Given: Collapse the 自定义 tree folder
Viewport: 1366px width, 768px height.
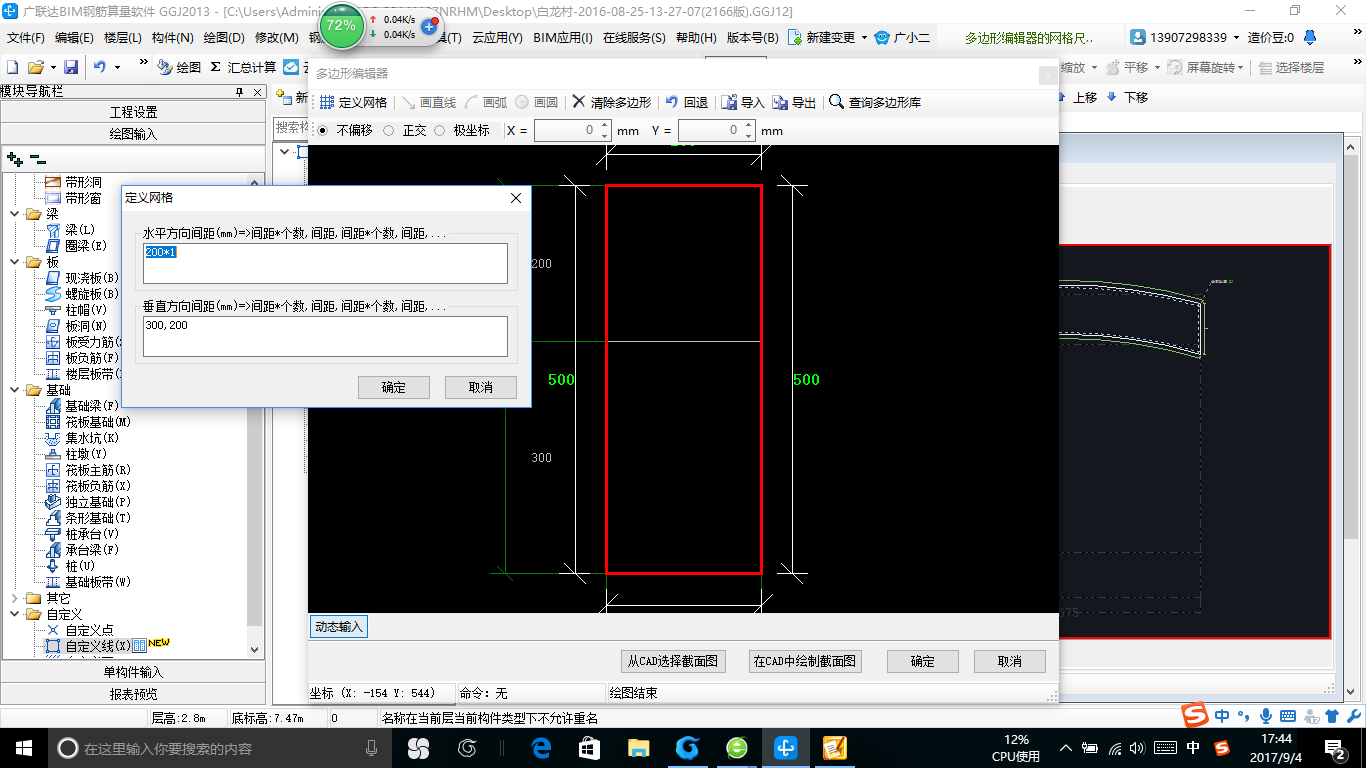Looking at the screenshot, I should click(x=14, y=614).
